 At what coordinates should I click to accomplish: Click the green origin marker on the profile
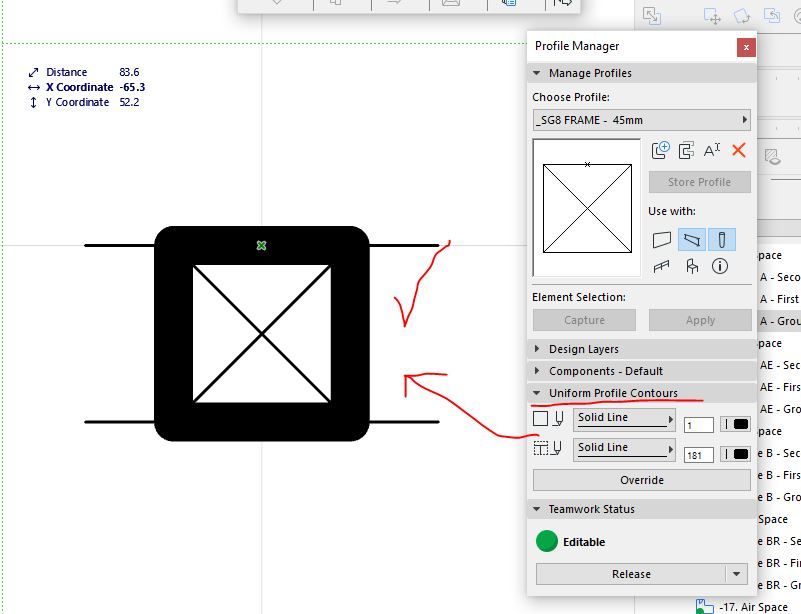point(262,246)
